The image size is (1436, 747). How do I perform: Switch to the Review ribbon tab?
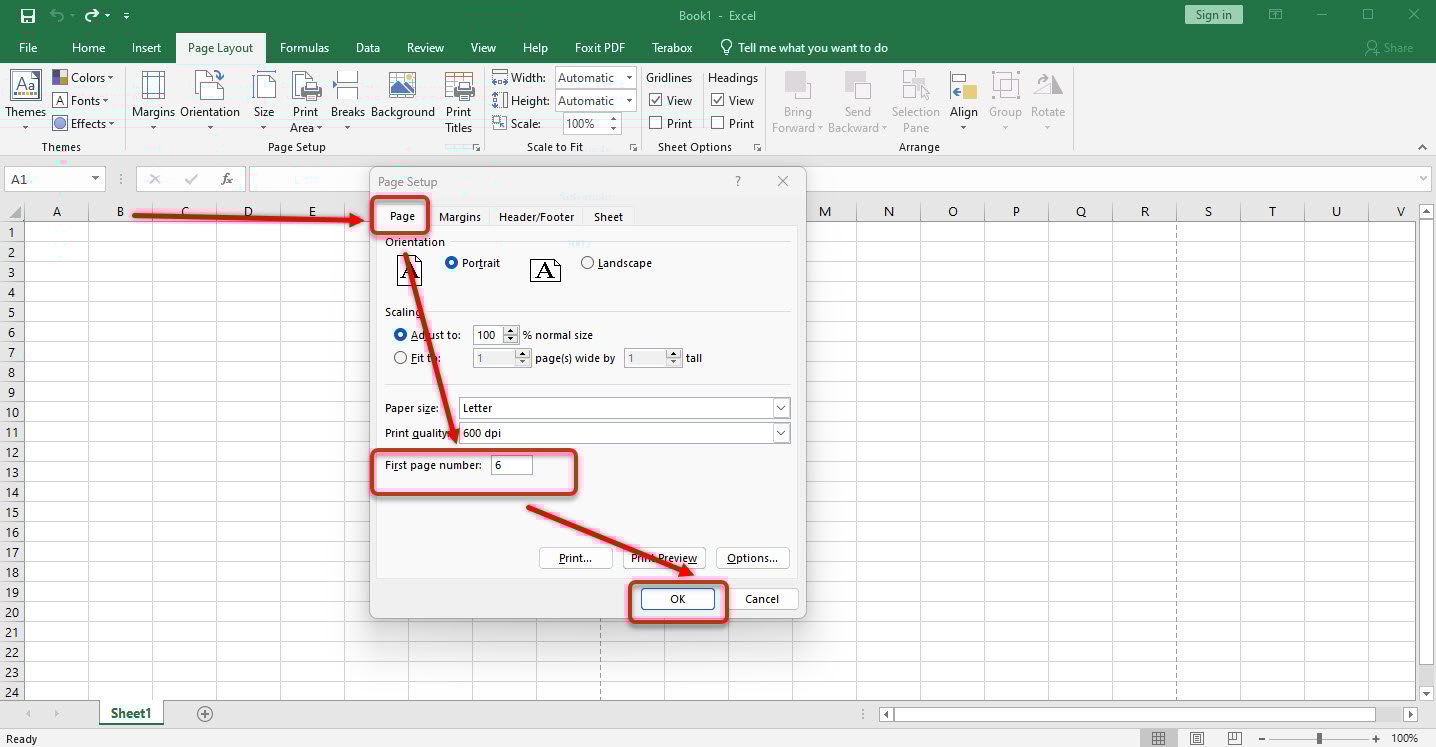tap(425, 47)
